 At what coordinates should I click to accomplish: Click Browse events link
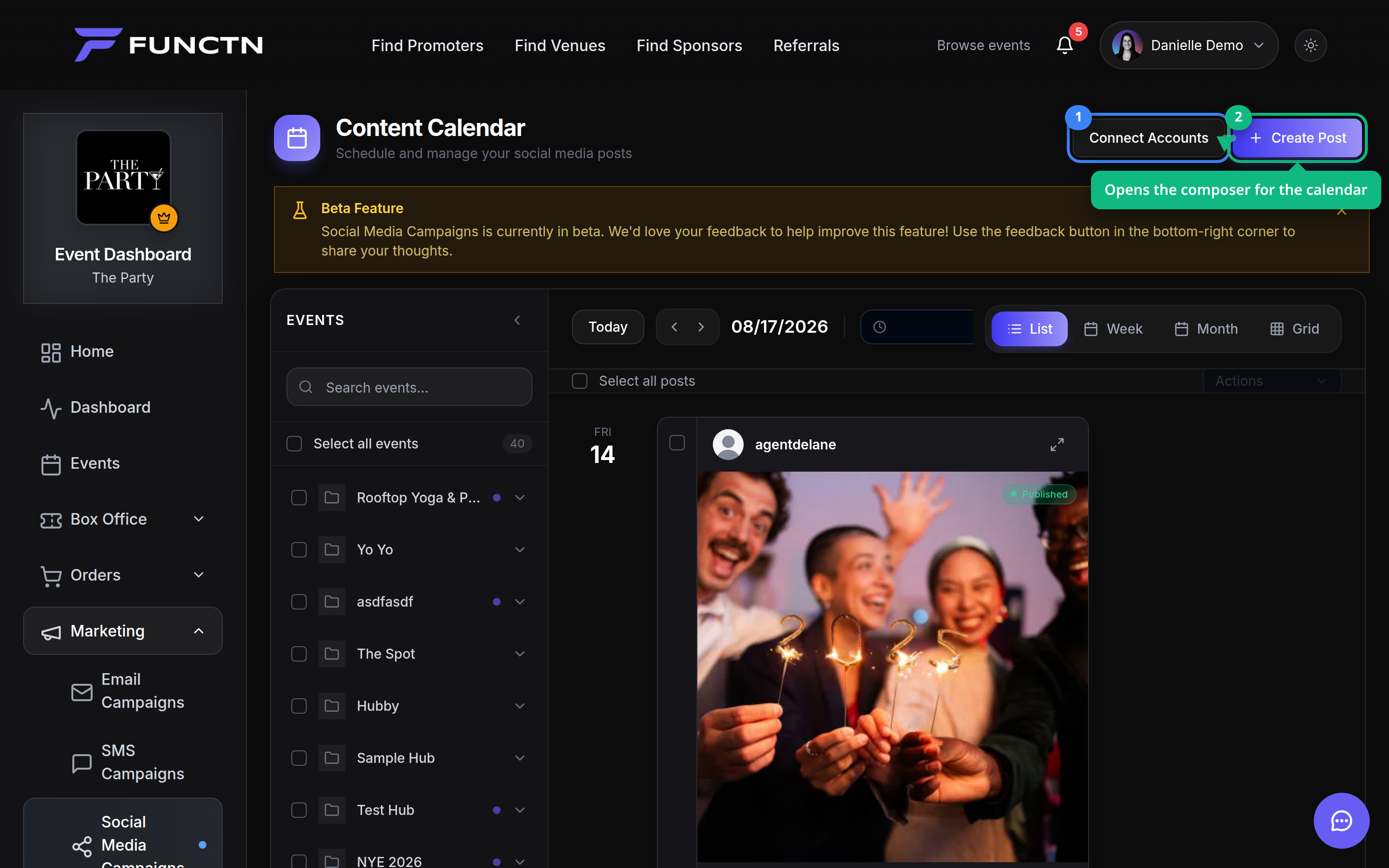click(983, 45)
